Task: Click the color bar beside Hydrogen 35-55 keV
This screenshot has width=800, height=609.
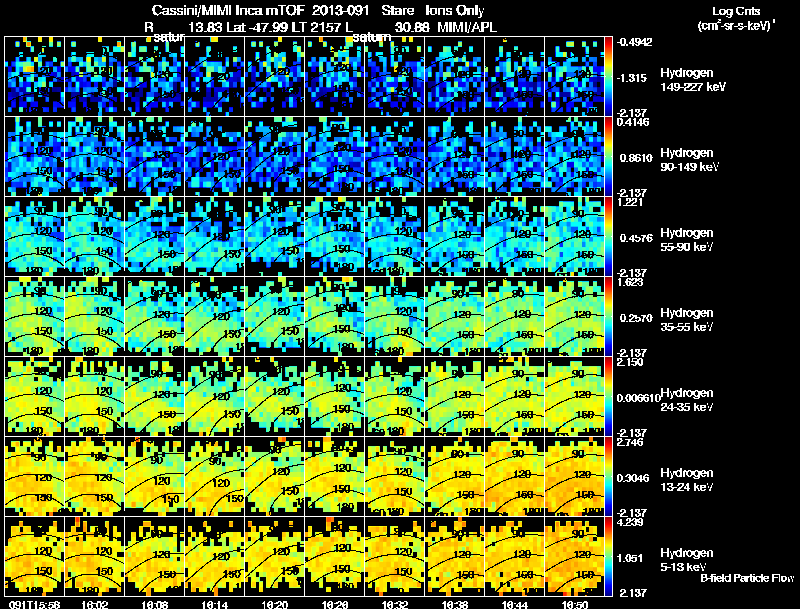Action: point(608,316)
